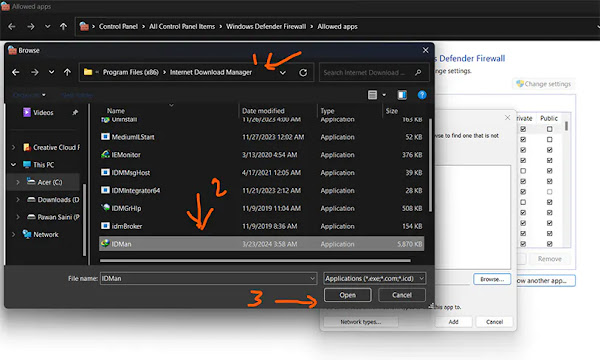Click the Browse... button behind the dialog
This screenshot has height=360, width=600.
click(492, 279)
